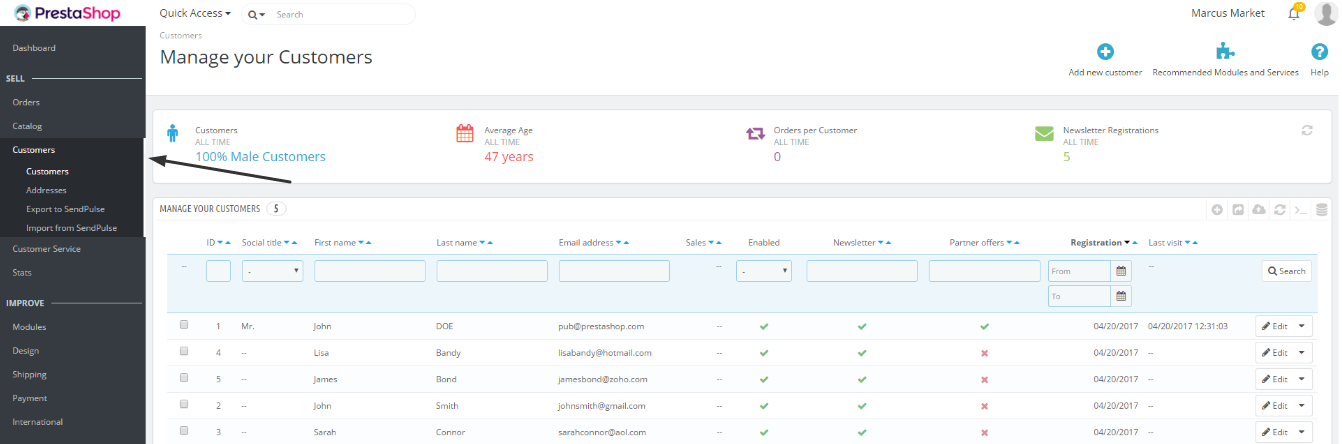
Task: Click the Help question mark icon
Action: [1319, 52]
